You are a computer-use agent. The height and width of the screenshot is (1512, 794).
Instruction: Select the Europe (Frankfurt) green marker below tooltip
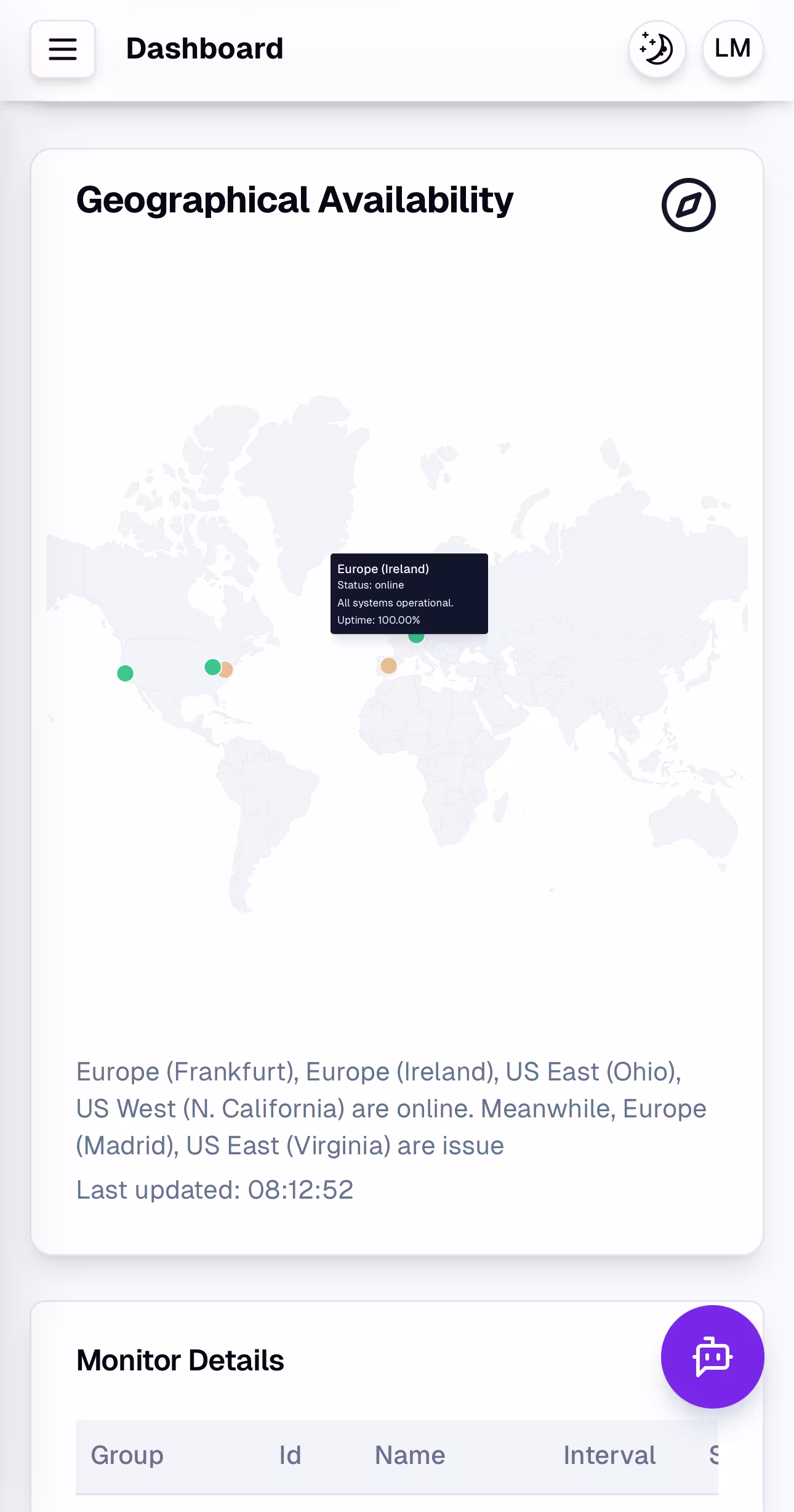point(417,638)
